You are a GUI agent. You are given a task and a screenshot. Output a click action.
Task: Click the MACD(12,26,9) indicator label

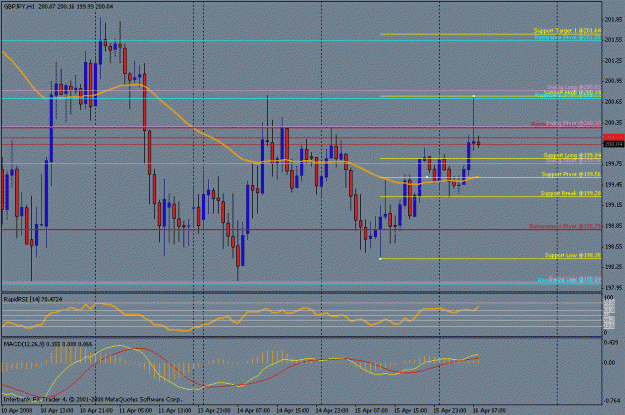[x=47, y=344]
